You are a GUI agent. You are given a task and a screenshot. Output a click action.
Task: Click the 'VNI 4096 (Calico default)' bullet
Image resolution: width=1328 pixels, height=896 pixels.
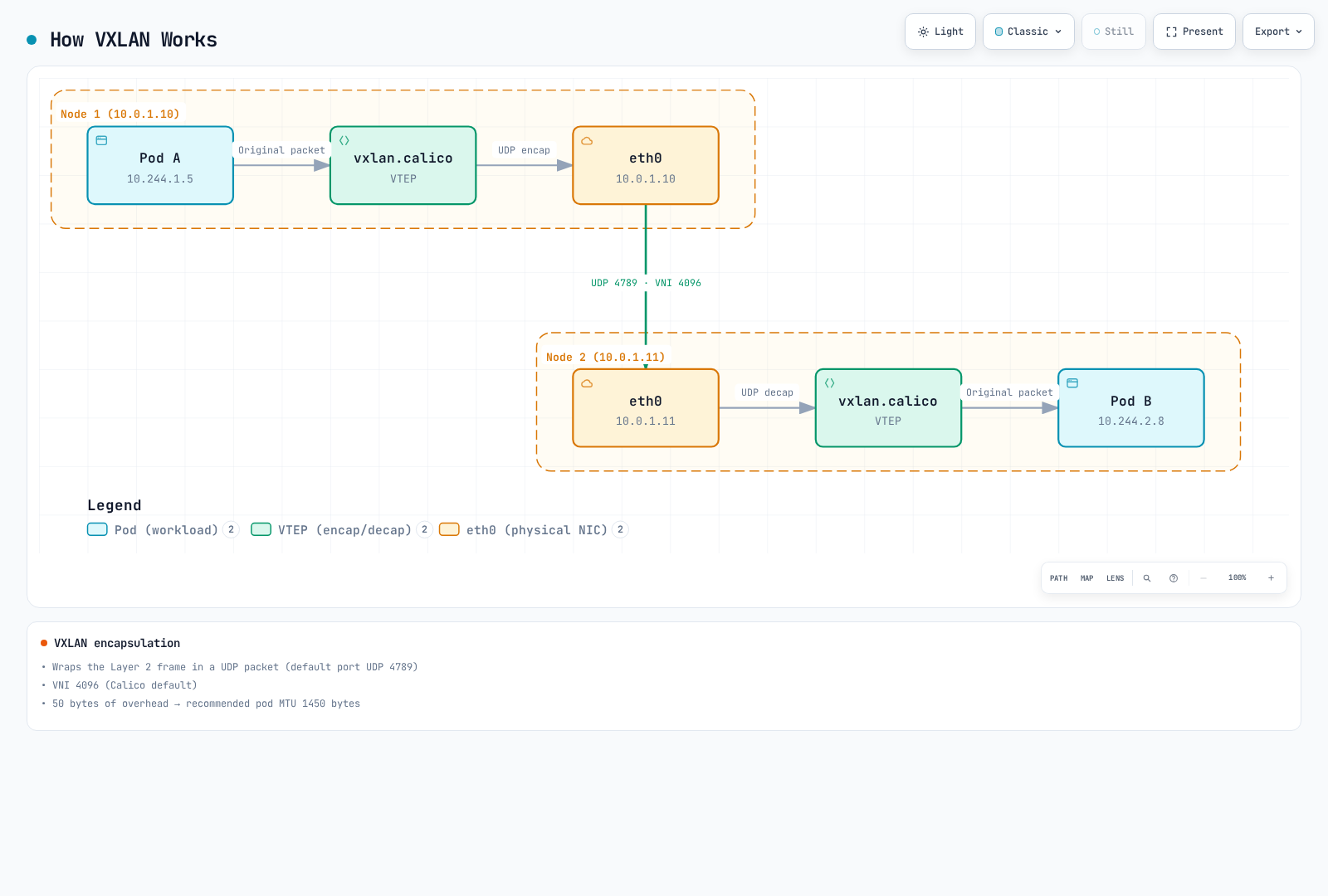pyautogui.click(x=124, y=685)
